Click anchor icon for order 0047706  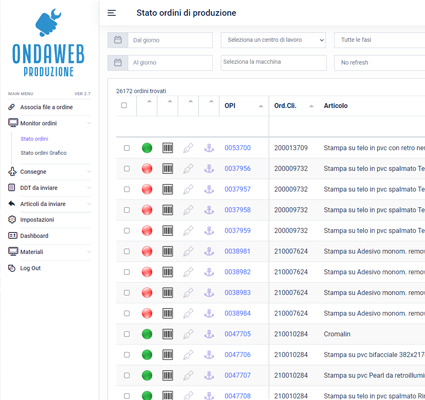click(x=209, y=354)
